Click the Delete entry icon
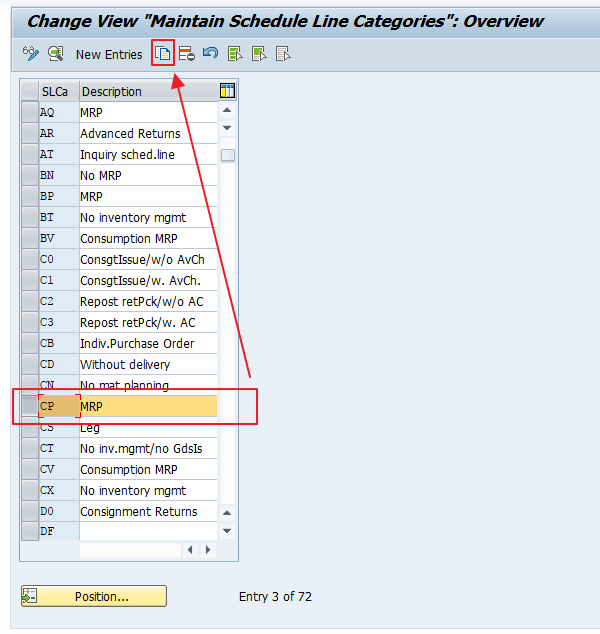Viewport: 600px width, 634px height. point(186,53)
